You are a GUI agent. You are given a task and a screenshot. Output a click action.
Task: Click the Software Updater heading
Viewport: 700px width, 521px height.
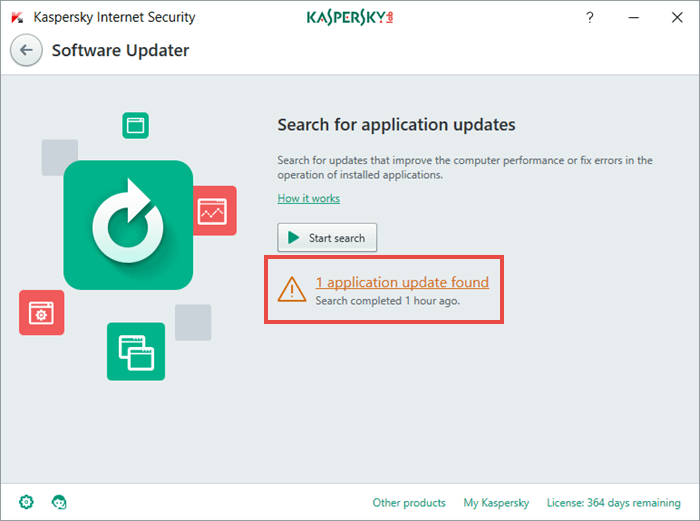121,50
